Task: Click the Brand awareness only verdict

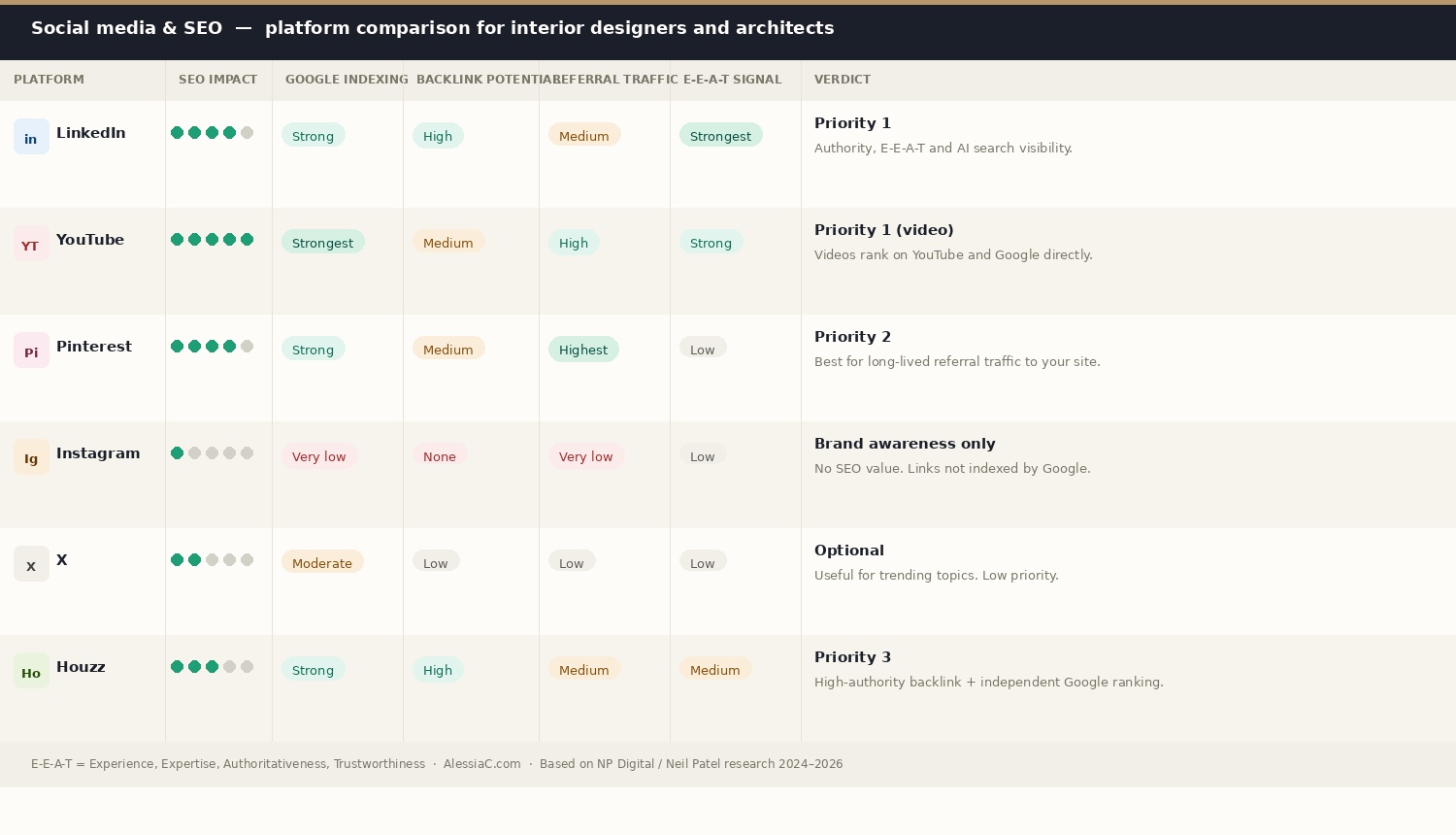Action: pos(905,444)
